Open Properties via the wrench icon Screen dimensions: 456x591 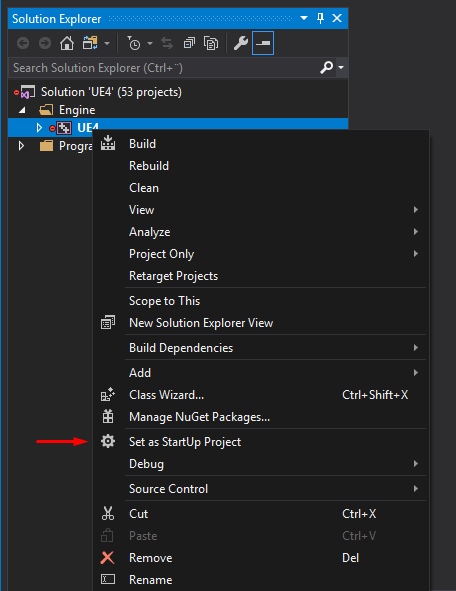[240, 43]
